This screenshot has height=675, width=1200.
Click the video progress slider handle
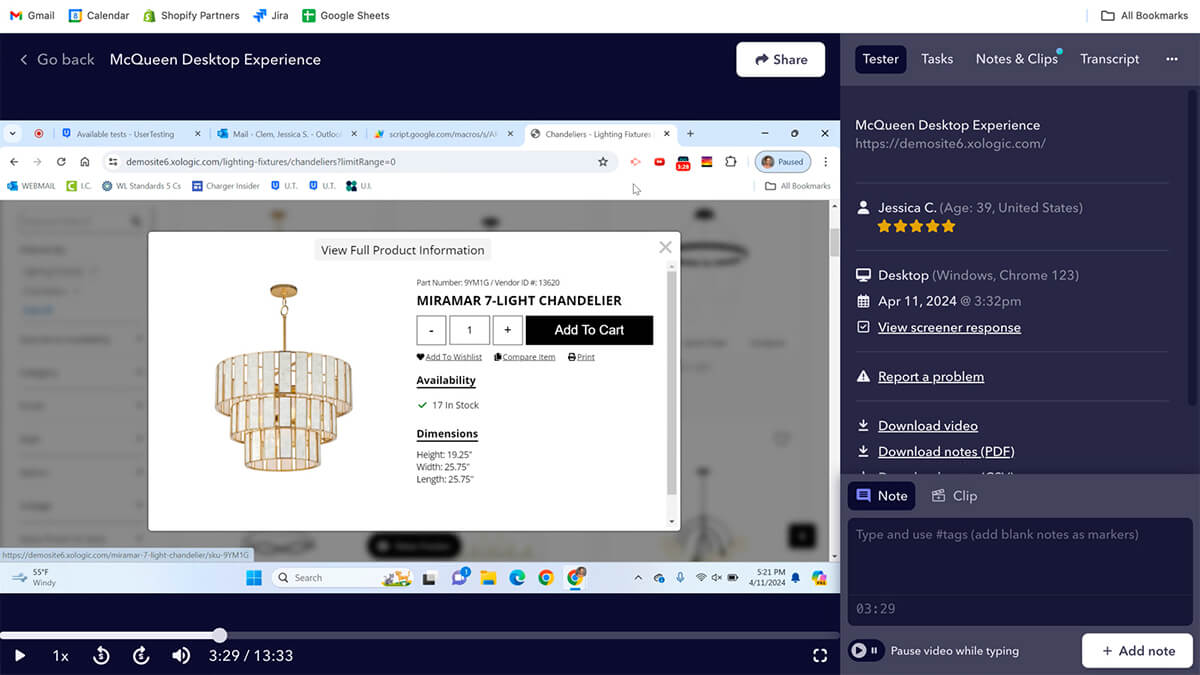click(220, 635)
